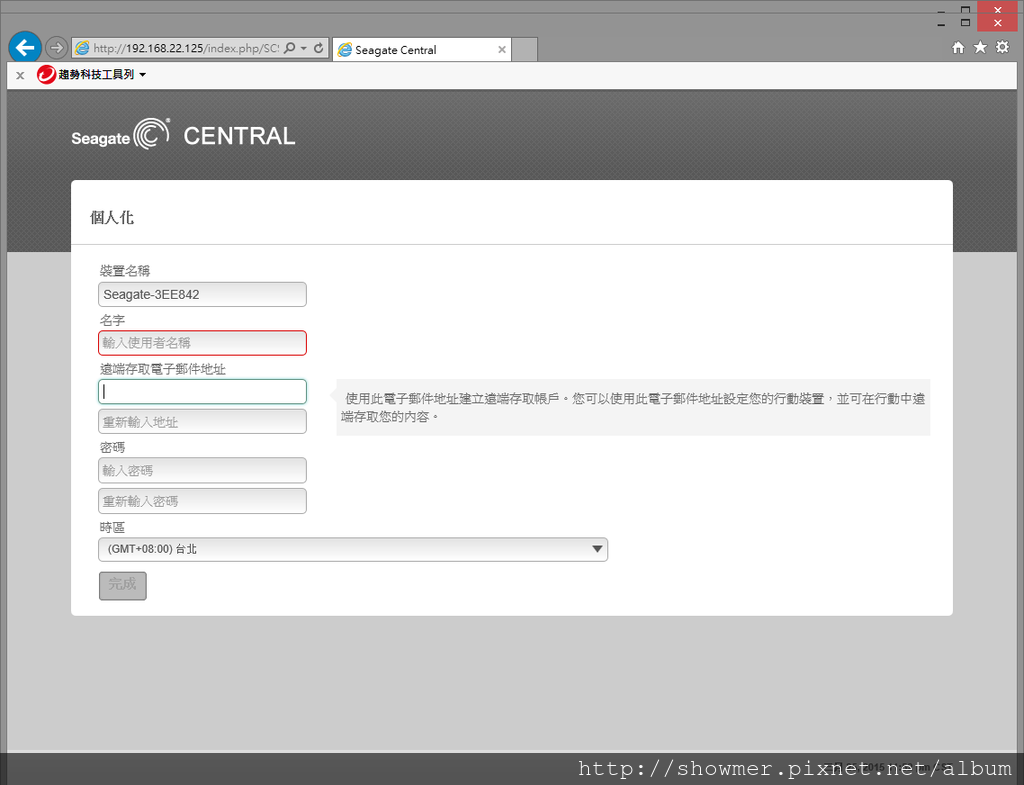1024x785 pixels.
Task: Open a new blank tab
Action: point(524,50)
